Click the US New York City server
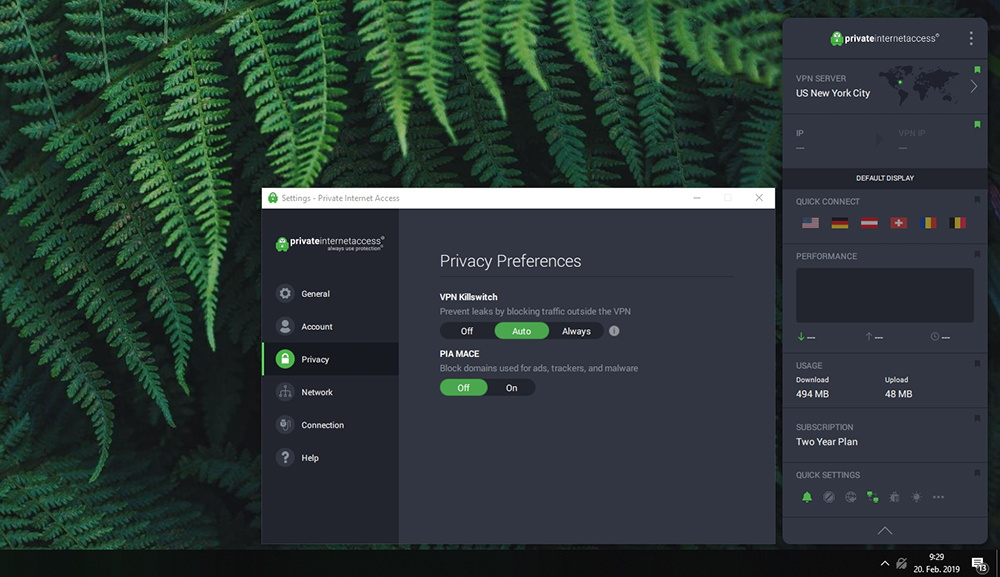Viewport: 1000px width, 577px height. (833, 93)
